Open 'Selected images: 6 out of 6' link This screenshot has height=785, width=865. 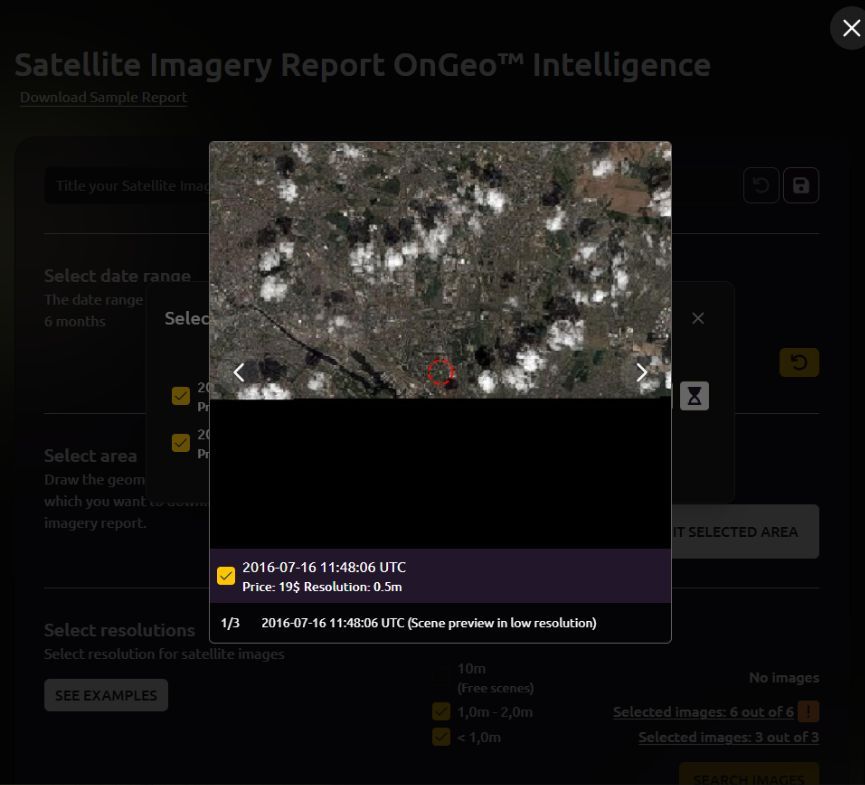703,712
